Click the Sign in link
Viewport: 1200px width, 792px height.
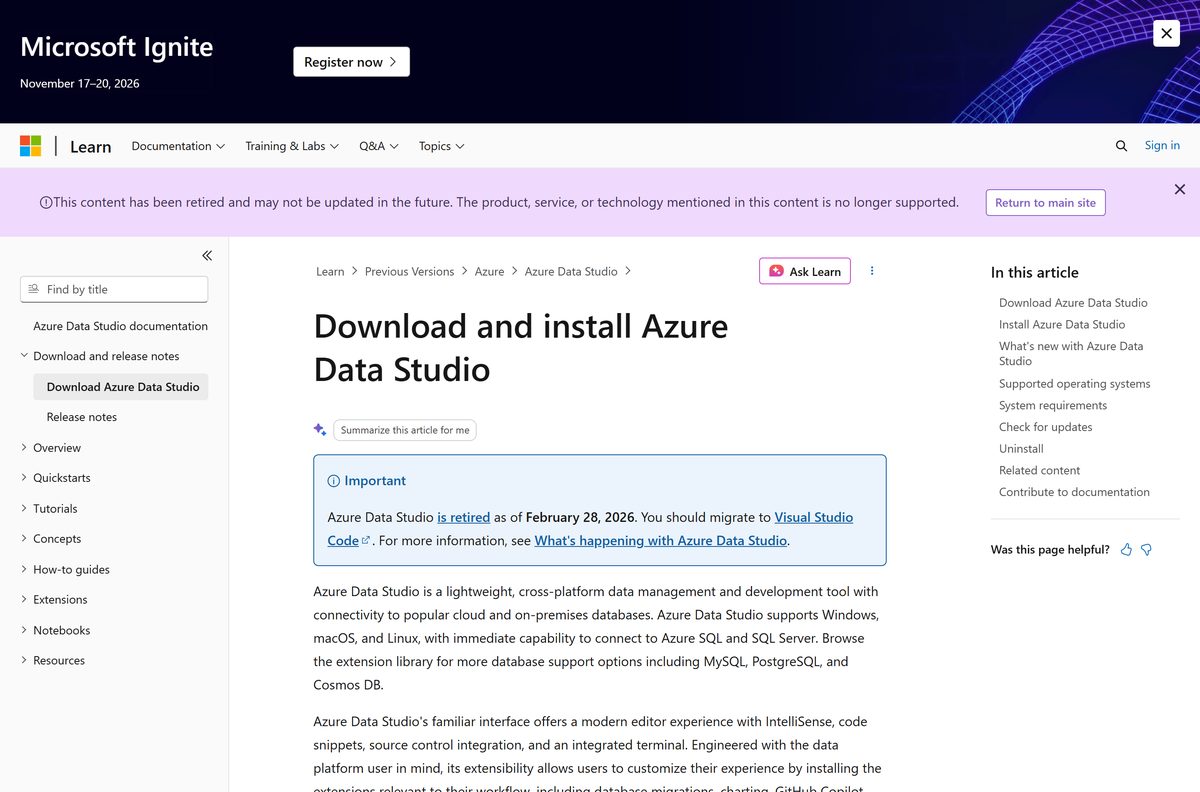coord(1162,146)
